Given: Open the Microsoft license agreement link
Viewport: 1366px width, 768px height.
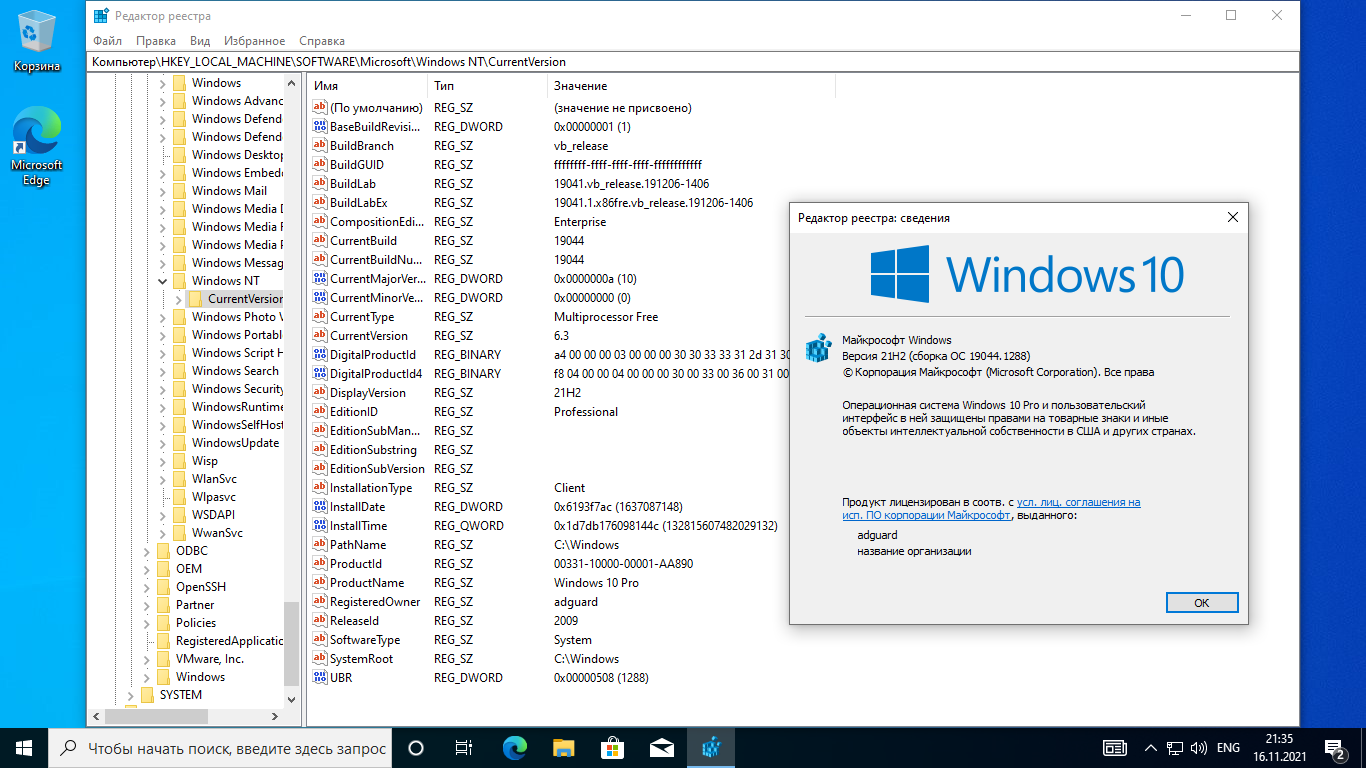Looking at the screenshot, I should tap(1078, 502).
